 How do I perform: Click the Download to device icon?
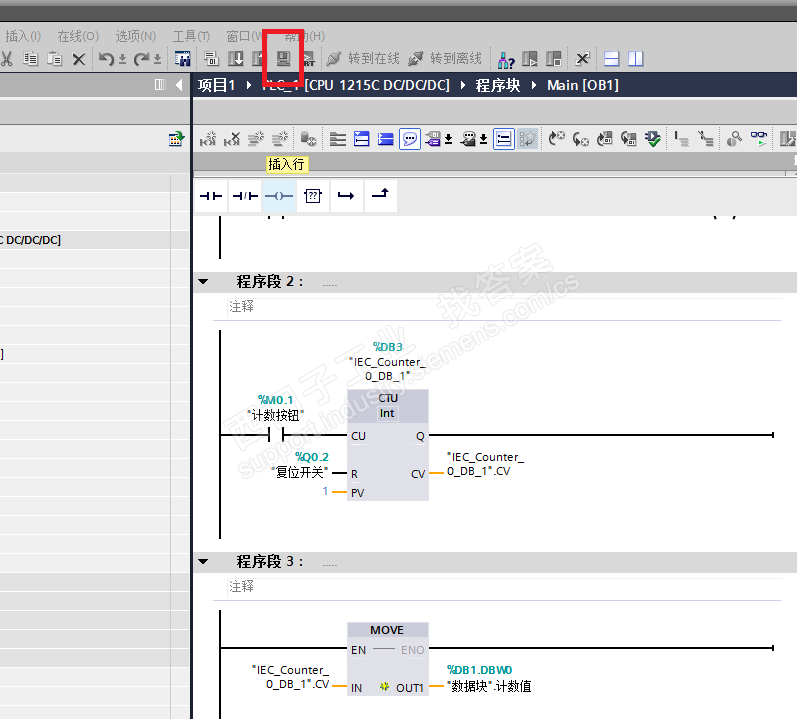click(235, 59)
